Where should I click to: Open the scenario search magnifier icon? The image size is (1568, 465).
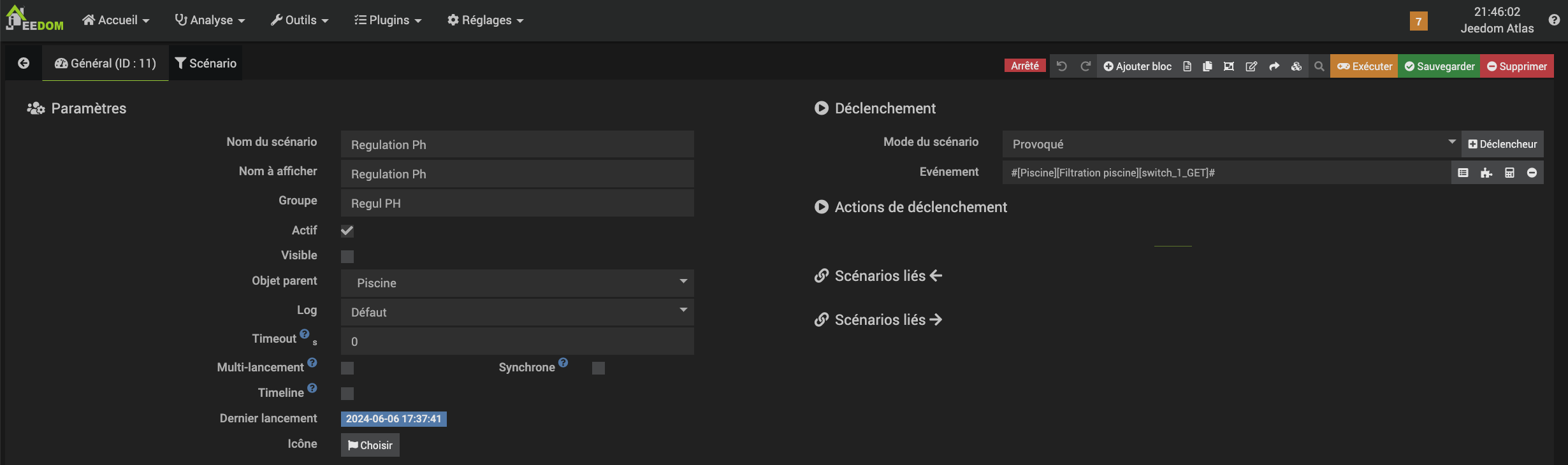click(x=1319, y=66)
